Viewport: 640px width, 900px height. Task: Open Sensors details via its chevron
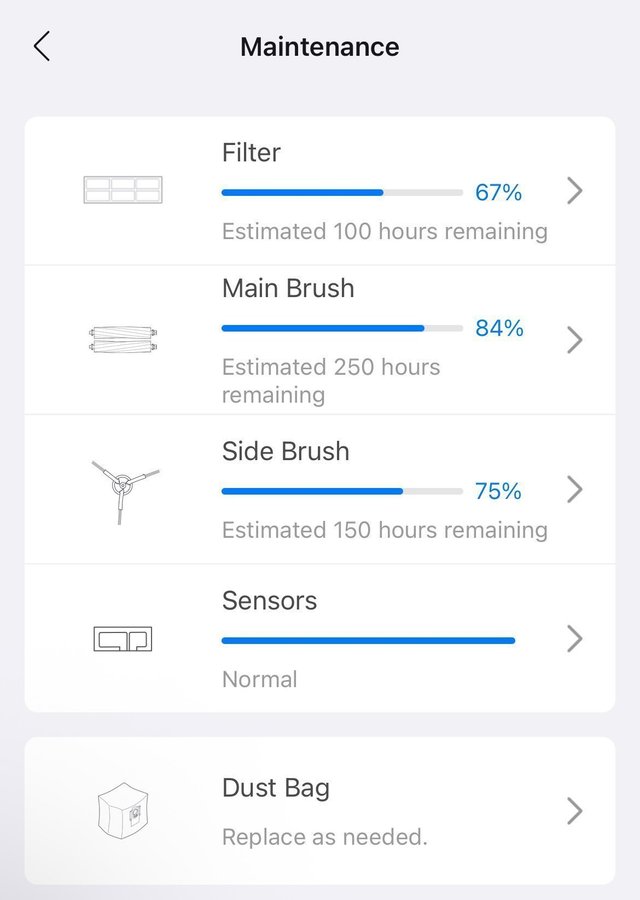tap(574, 639)
